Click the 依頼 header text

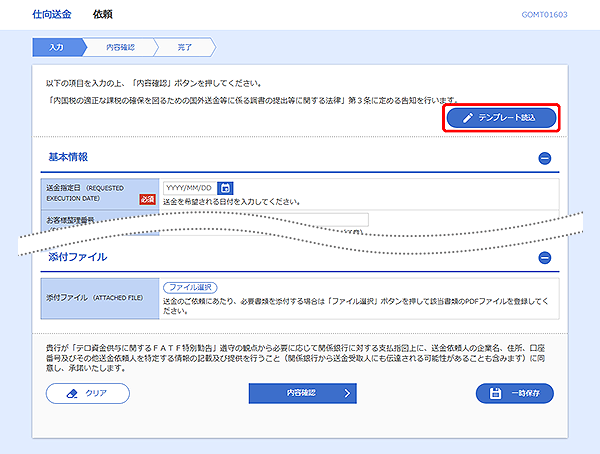pos(103,15)
